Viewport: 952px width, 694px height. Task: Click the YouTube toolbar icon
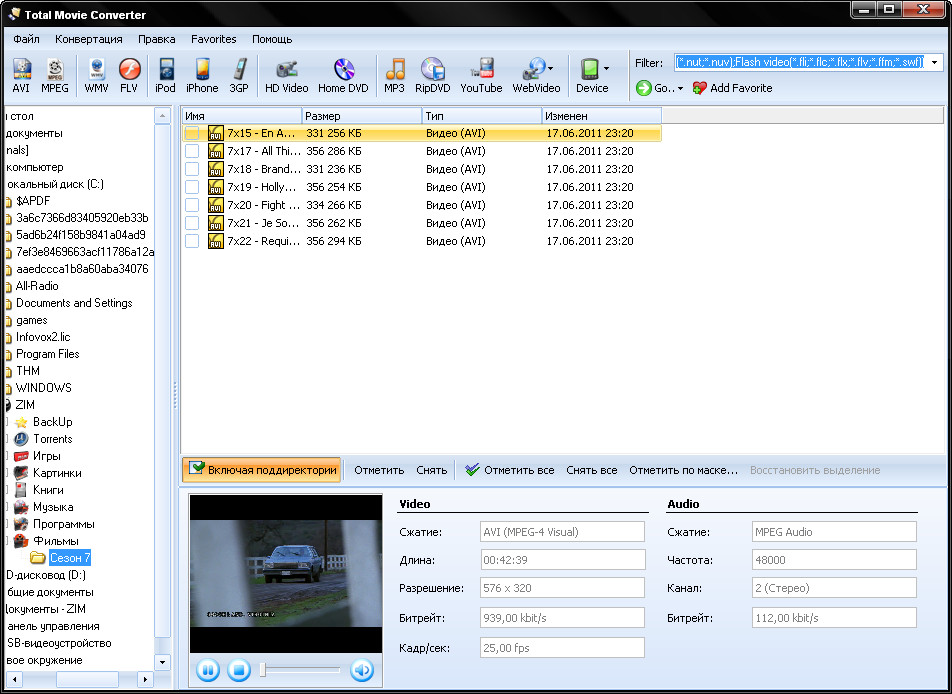click(x=481, y=75)
